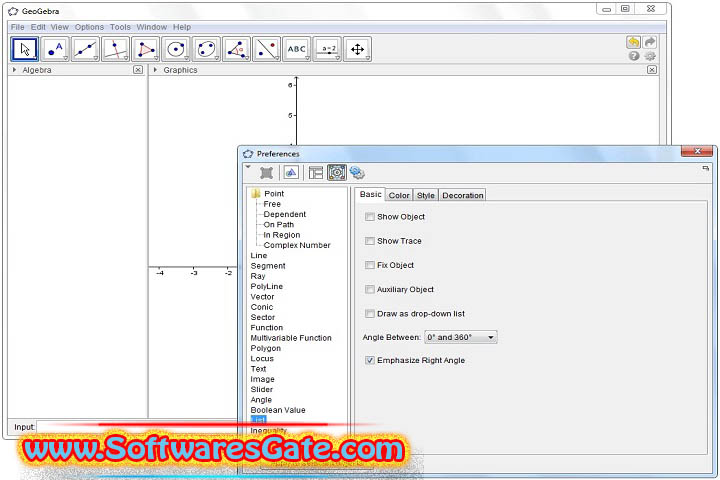Select Complex Number in tree
The image size is (720, 480).
[x=297, y=245]
